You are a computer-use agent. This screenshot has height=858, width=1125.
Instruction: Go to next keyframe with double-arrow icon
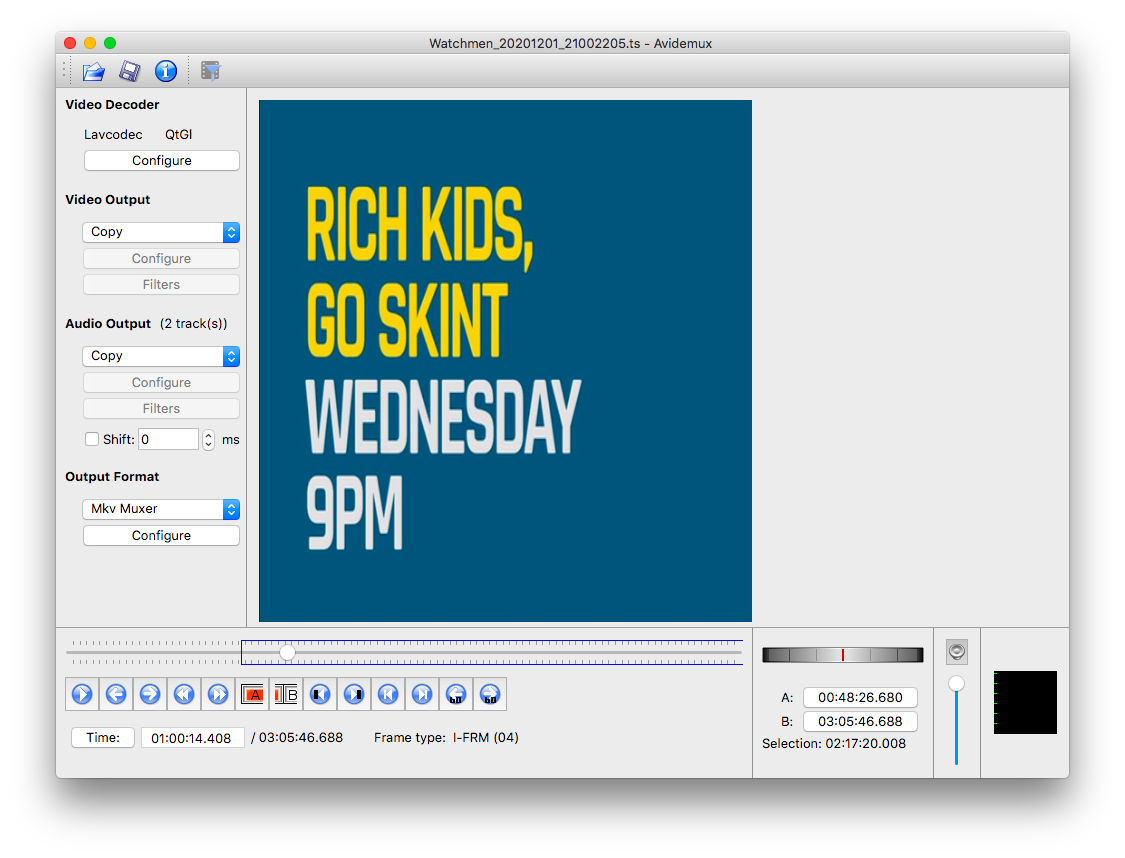click(x=218, y=694)
